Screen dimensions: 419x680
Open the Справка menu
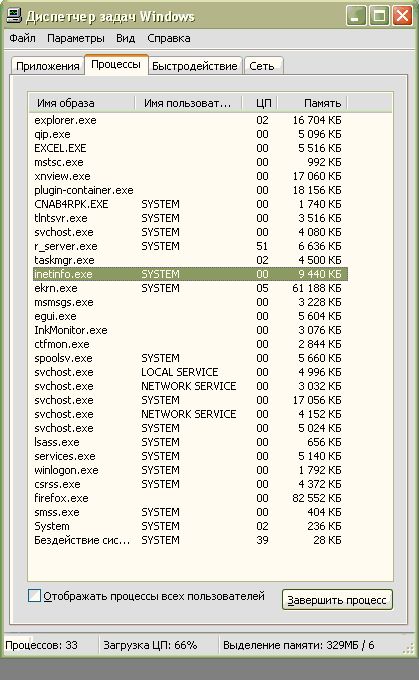click(169, 38)
